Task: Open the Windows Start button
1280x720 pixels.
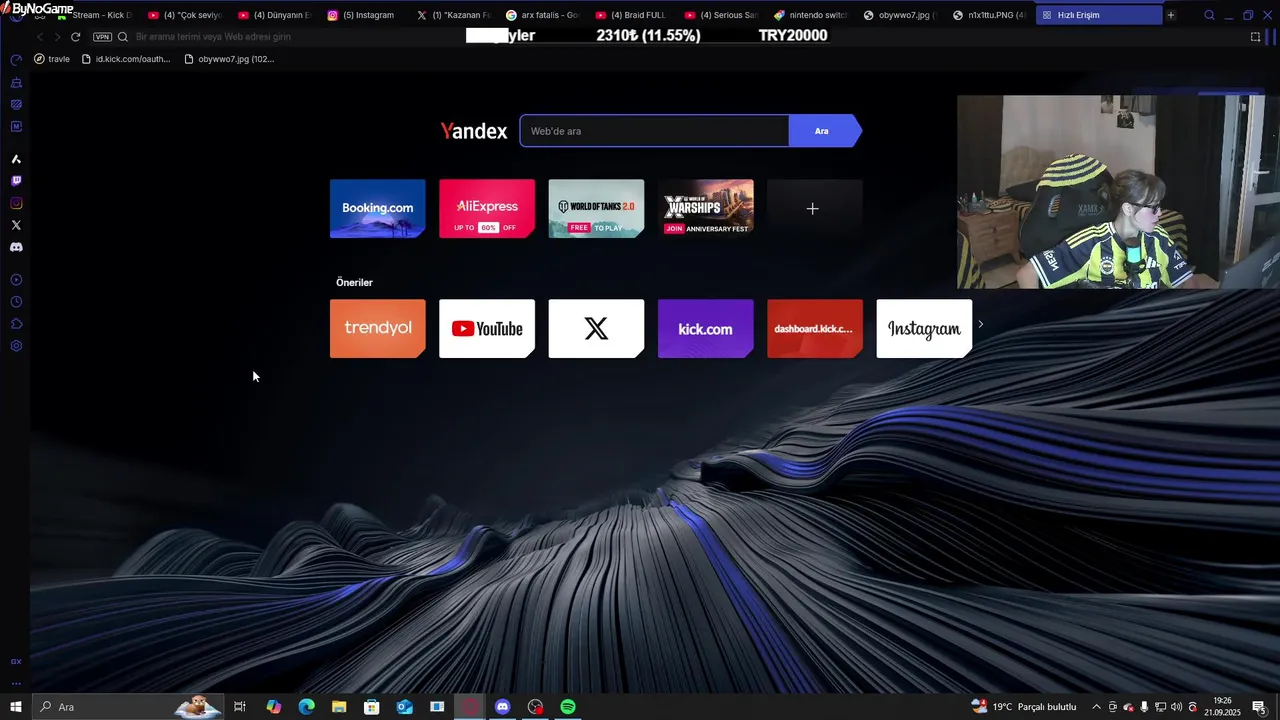Action: click(16, 707)
